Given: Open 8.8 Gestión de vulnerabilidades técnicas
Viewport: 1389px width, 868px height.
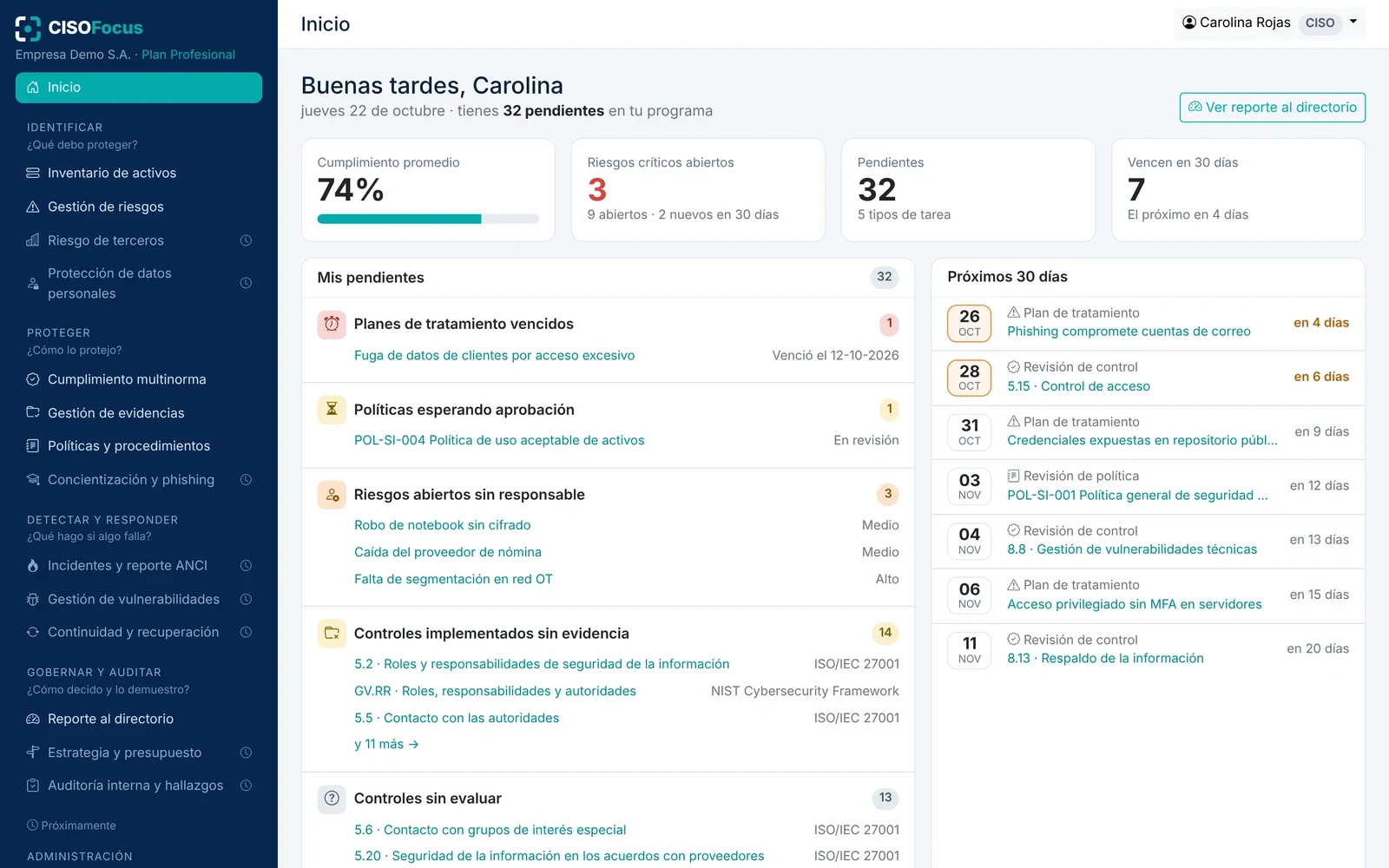Looking at the screenshot, I should [x=1132, y=549].
